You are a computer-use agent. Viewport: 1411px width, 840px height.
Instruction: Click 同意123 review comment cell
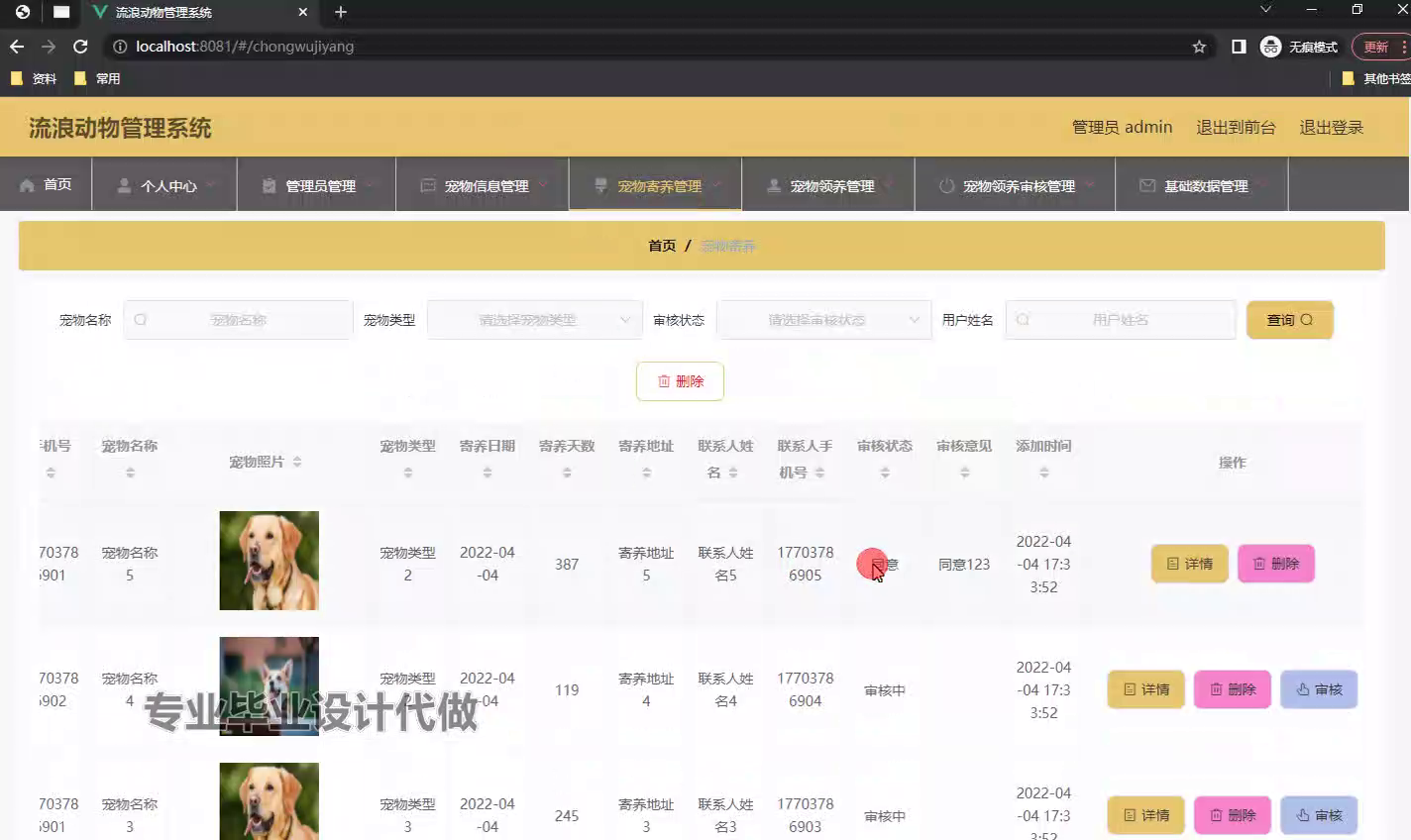pyautogui.click(x=964, y=564)
